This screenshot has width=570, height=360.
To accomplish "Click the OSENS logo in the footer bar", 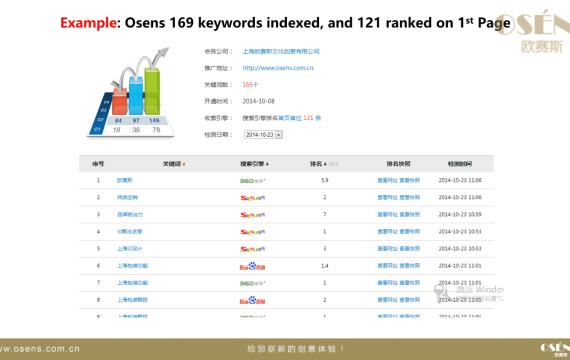I will [x=555, y=349].
